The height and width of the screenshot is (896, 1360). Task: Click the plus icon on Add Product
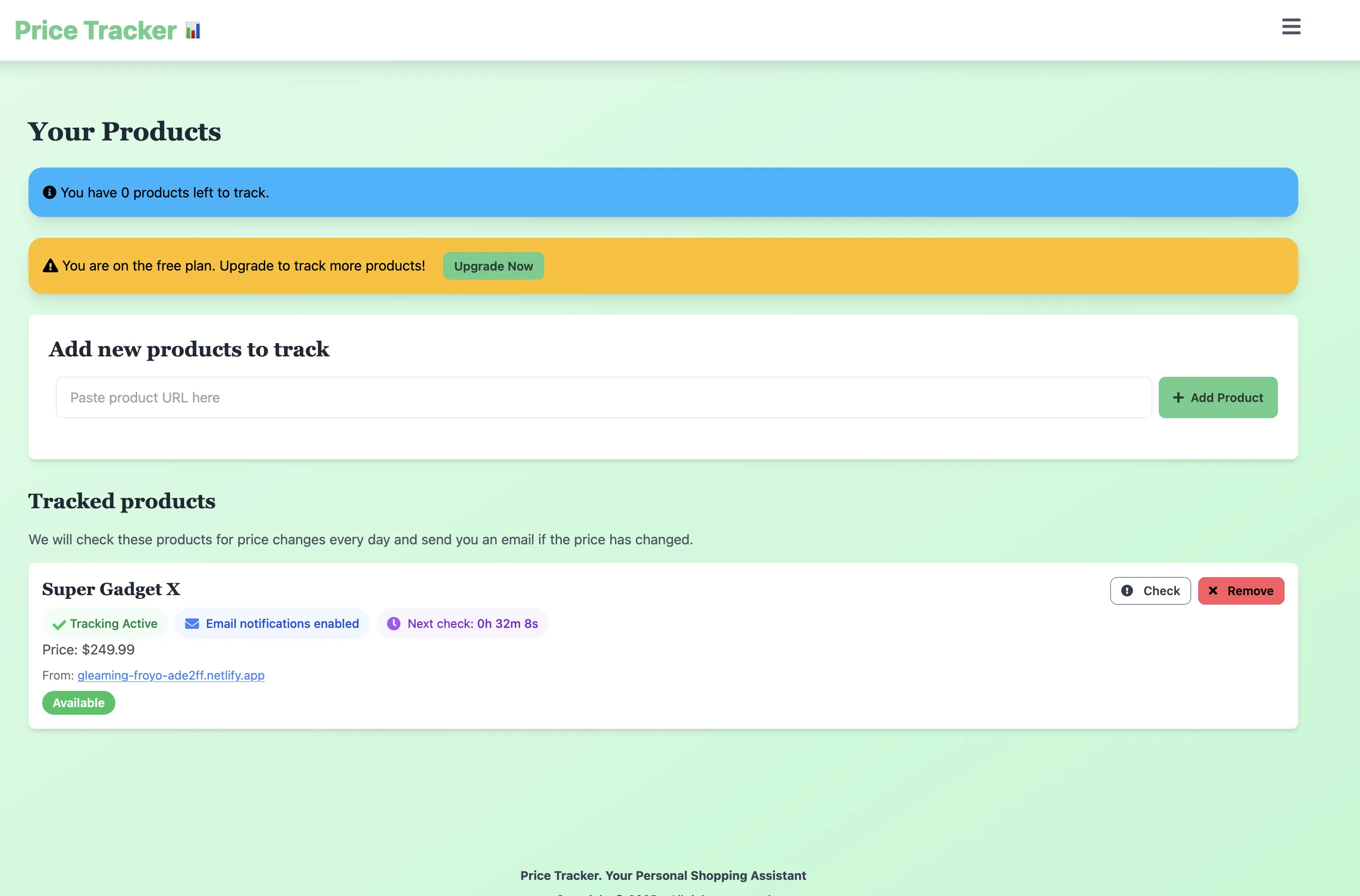(1178, 398)
